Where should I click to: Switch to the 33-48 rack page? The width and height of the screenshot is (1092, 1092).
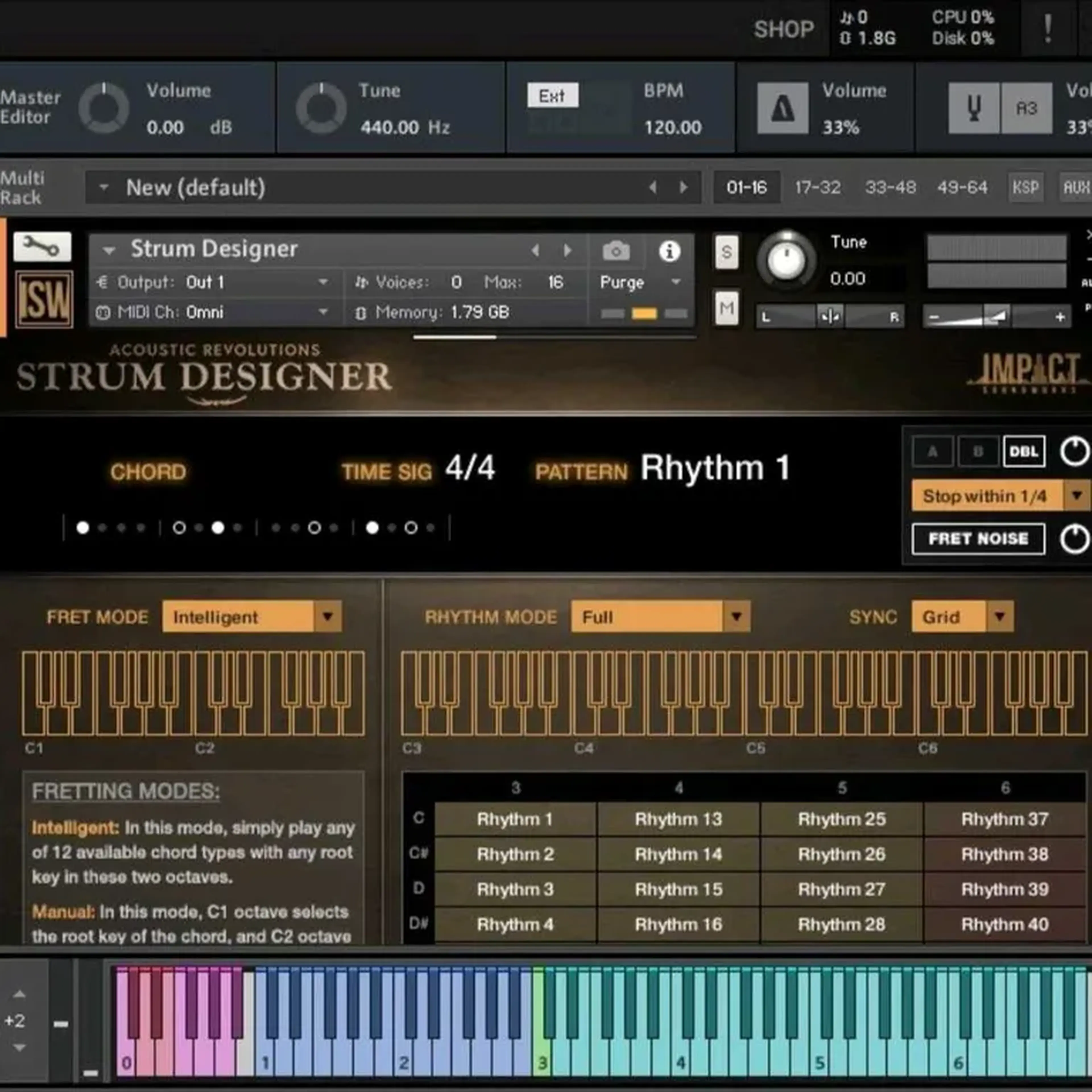(x=890, y=187)
